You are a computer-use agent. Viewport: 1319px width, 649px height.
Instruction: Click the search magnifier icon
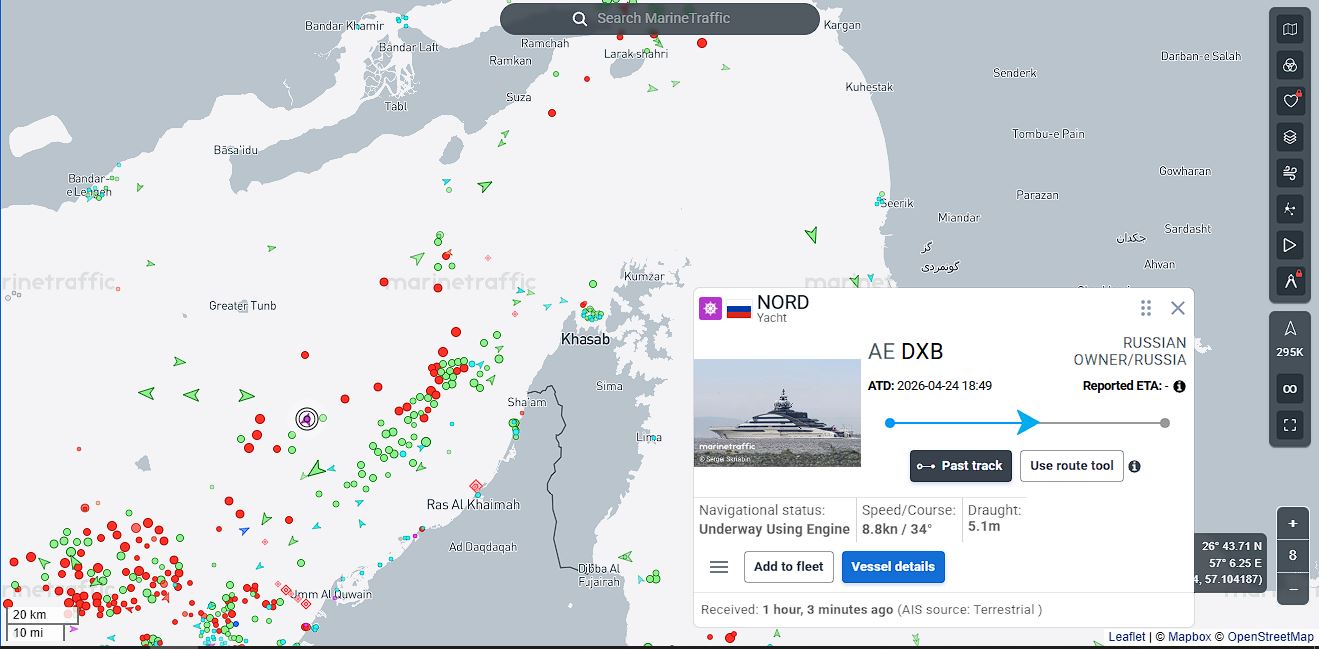580,19
